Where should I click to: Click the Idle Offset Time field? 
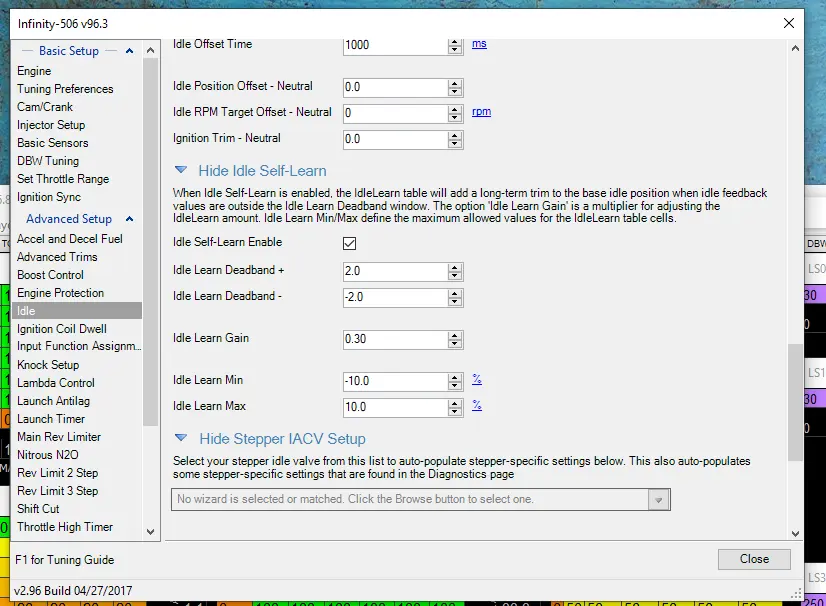tap(396, 45)
